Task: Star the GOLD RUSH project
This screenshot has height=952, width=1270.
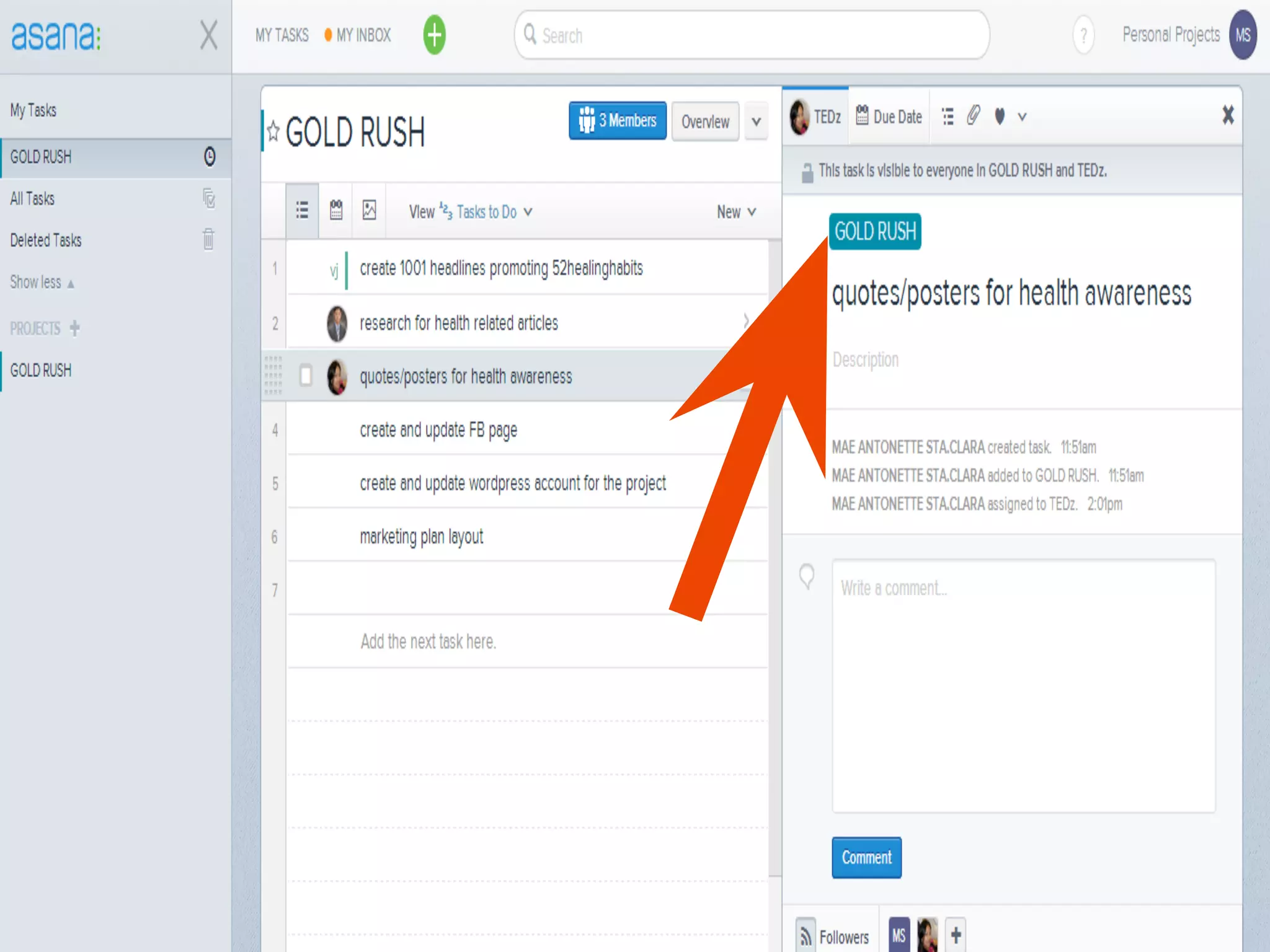Action: (x=273, y=131)
